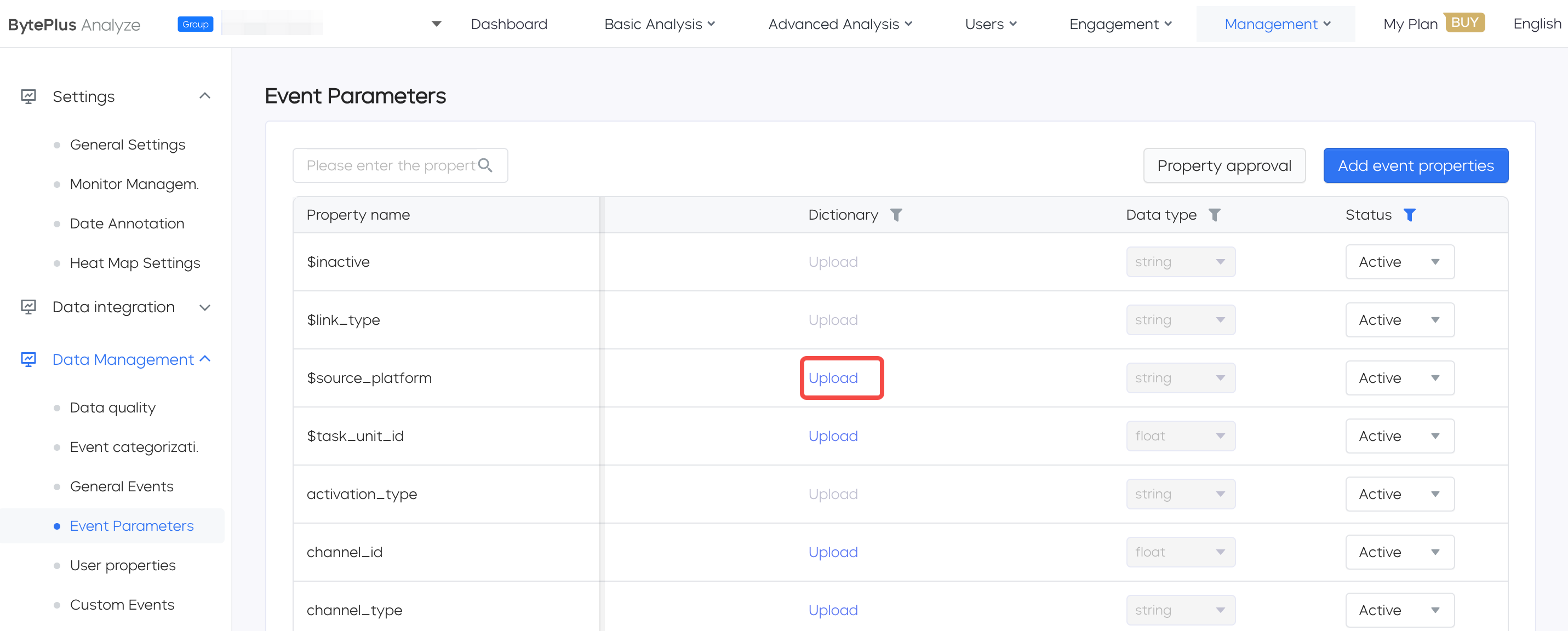Open the Management menu tab
The height and width of the screenshot is (631, 1568).
click(x=1275, y=23)
